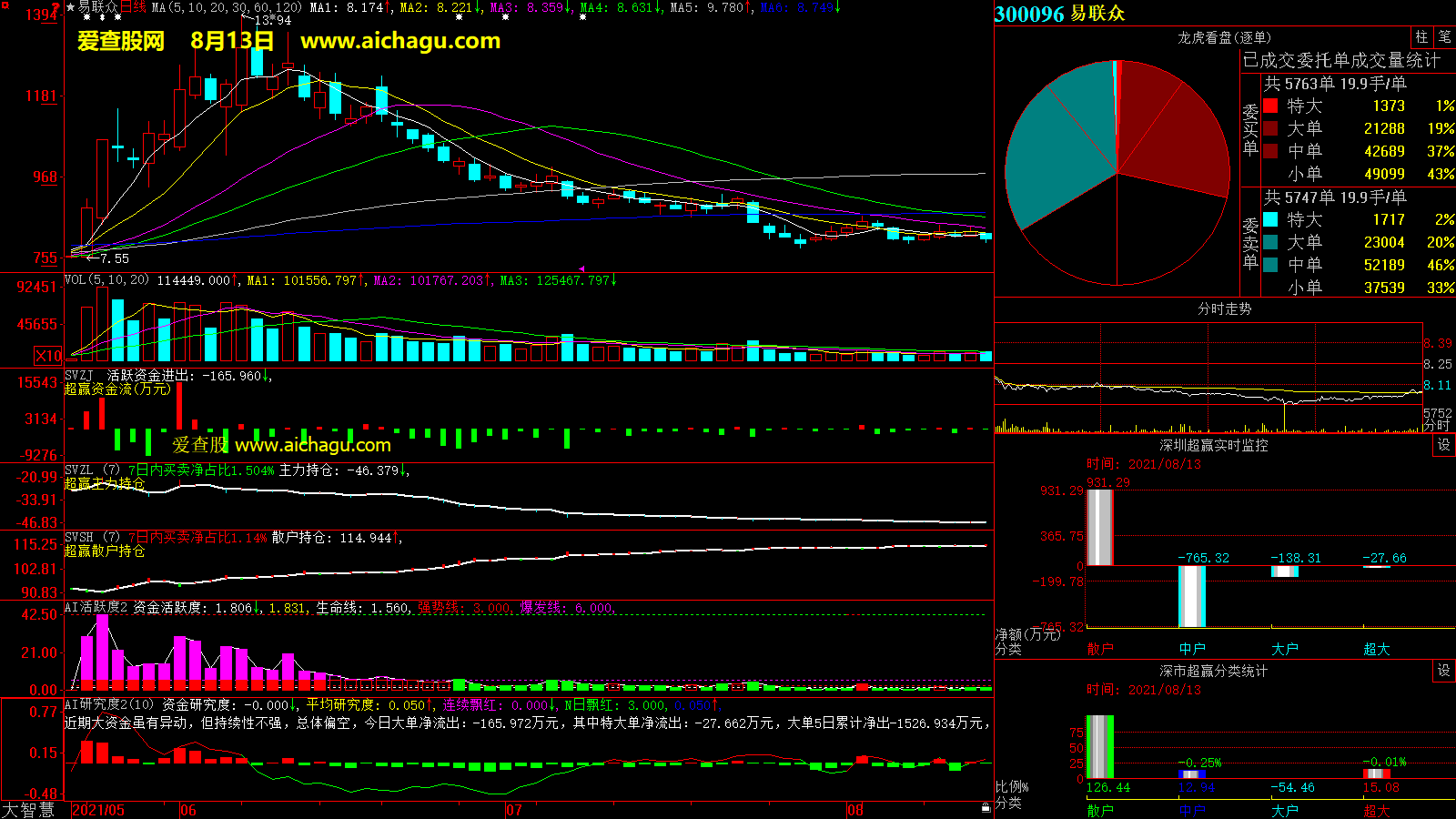Open 设 settings for 深市超赢分类统计
1456x819 pixels.
coord(1443,671)
